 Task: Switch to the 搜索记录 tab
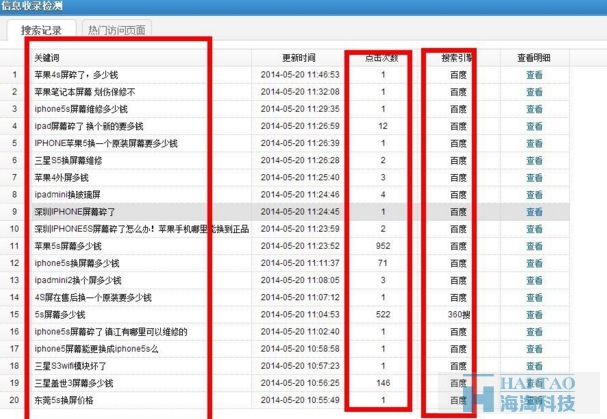[41, 30]
